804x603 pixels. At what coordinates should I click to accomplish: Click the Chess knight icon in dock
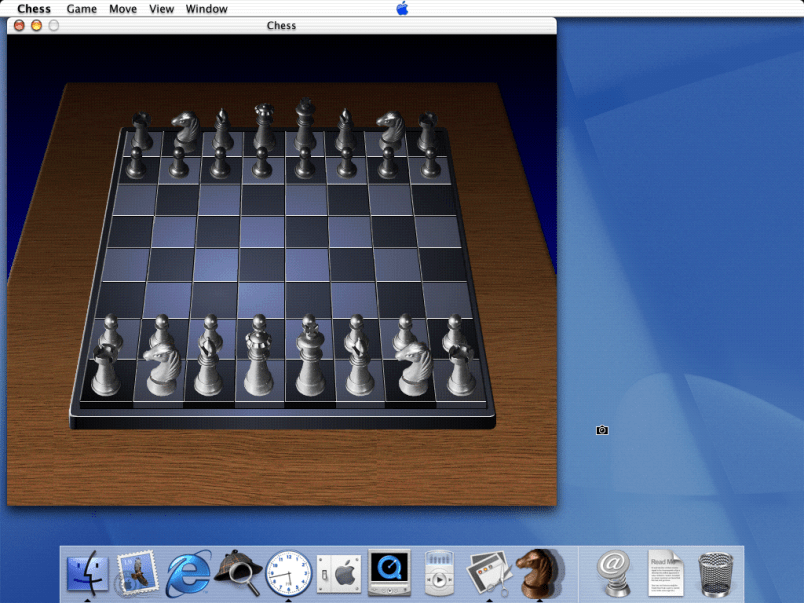click(x=540, y=573)
